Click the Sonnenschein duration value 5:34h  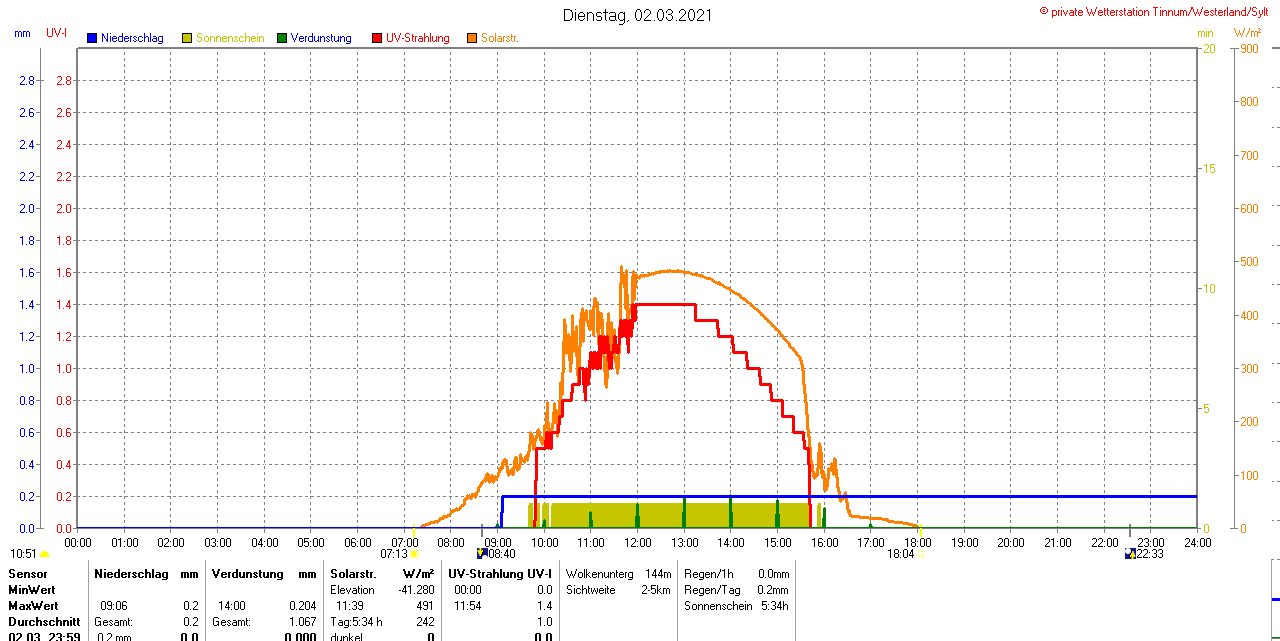tap(772, 606)
